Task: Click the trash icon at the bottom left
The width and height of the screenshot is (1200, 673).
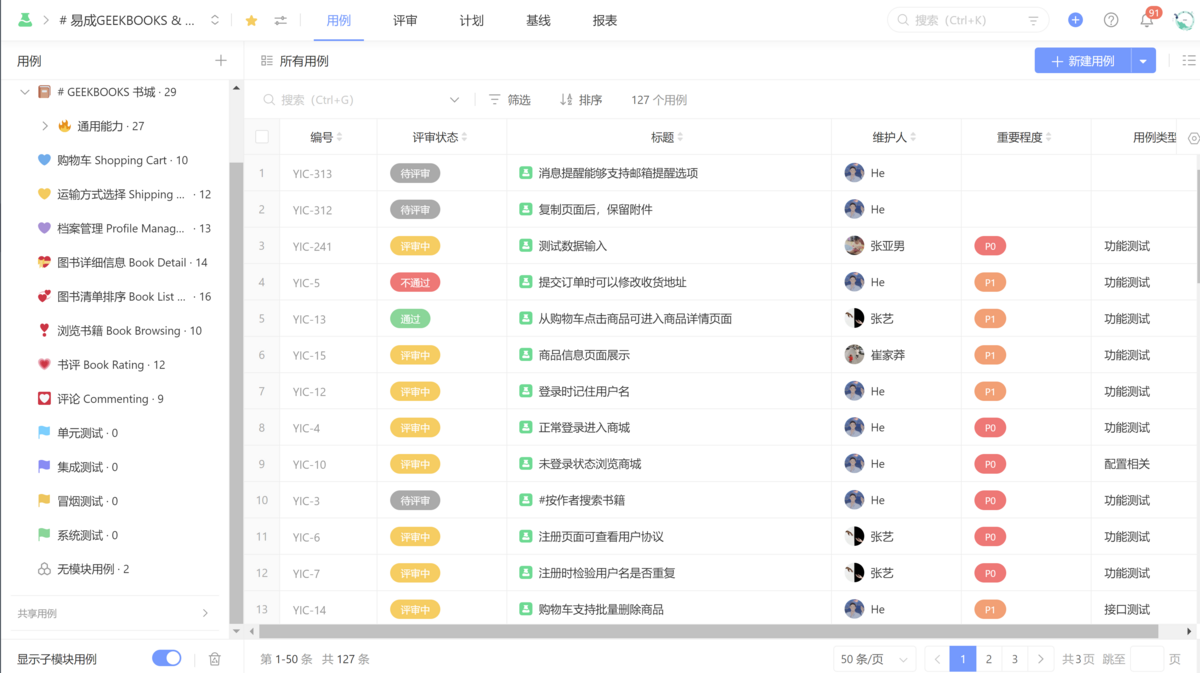Action: pos(214,659)
